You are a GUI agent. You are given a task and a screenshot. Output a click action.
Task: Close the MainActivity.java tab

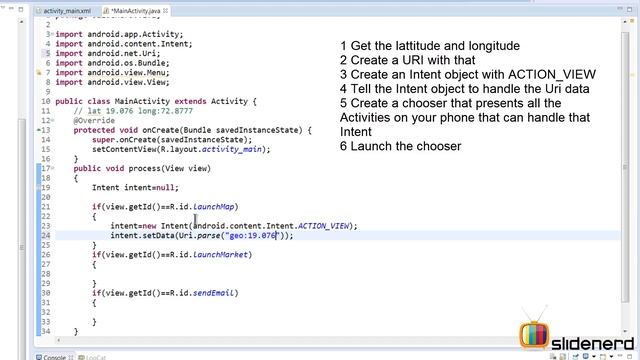tap(165, 11)
